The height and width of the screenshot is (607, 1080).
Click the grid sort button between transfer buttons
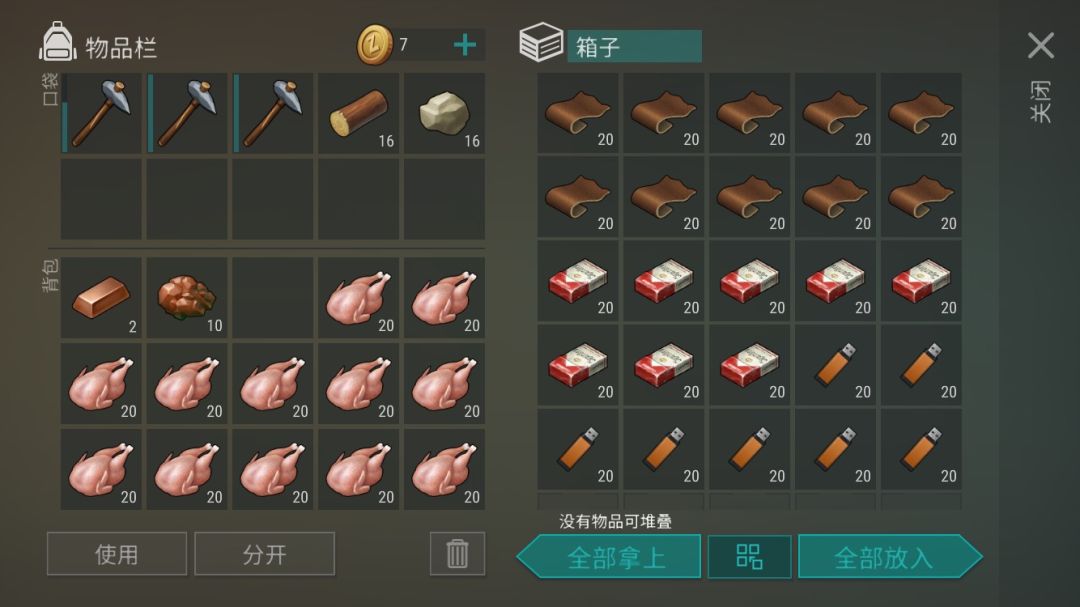(x=749, y=556)
